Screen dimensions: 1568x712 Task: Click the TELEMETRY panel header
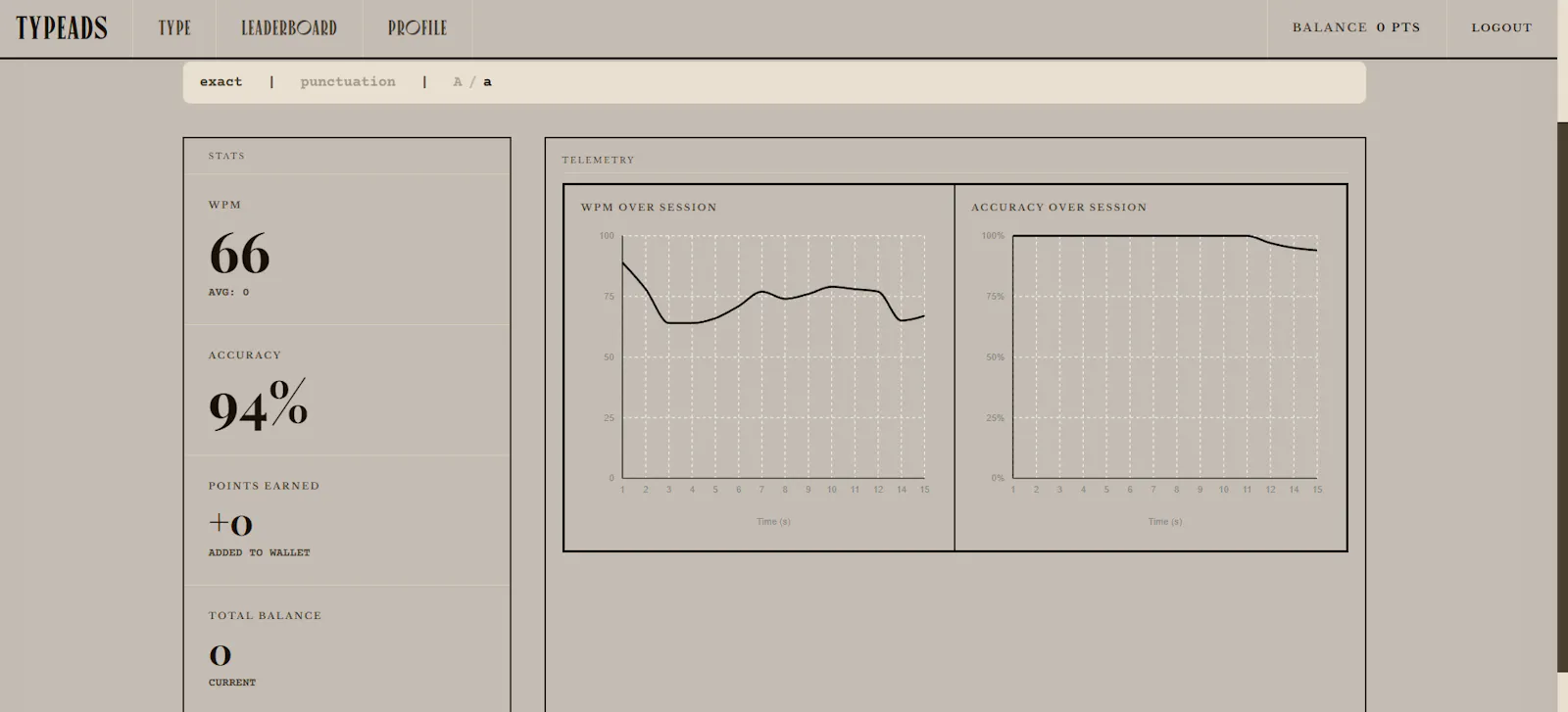tap(598, 160)
